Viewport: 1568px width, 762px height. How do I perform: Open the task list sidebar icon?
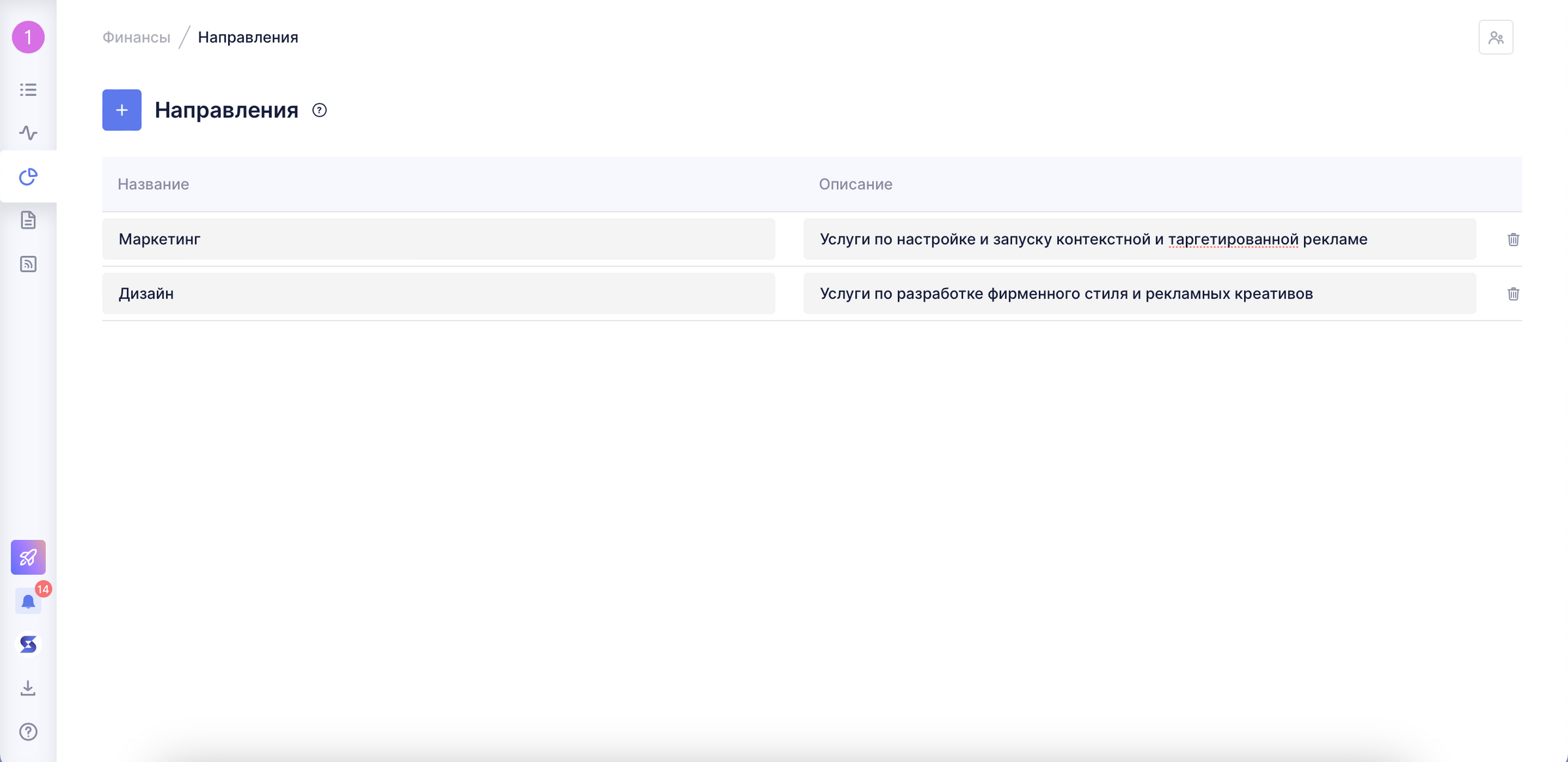[28, 89]
